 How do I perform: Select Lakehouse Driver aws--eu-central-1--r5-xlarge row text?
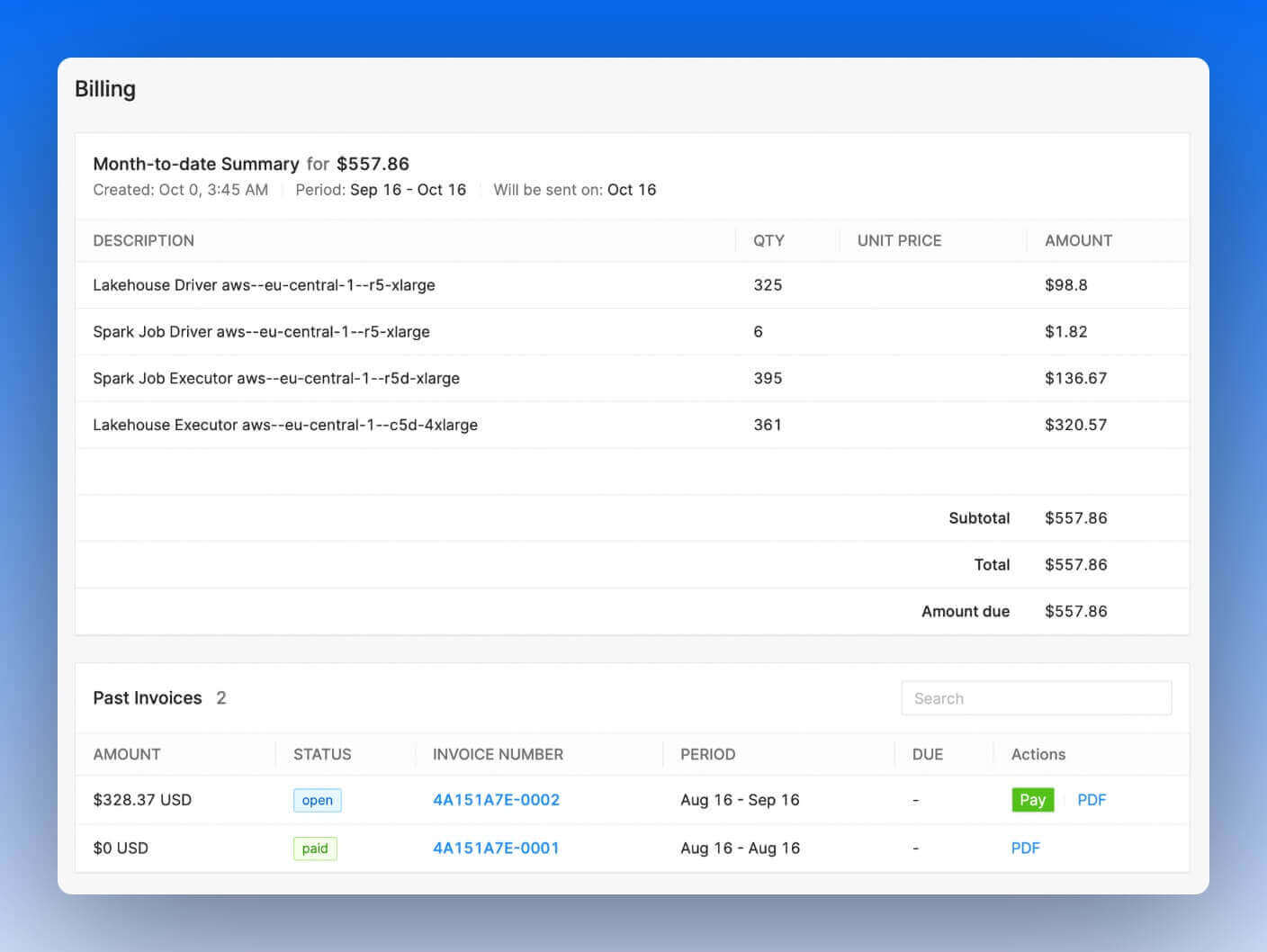tap(264, 285)
